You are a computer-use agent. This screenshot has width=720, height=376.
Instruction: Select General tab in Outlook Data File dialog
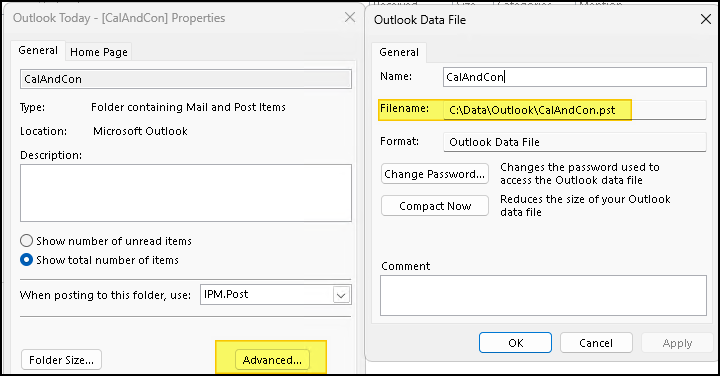click(x=399, y=52)
